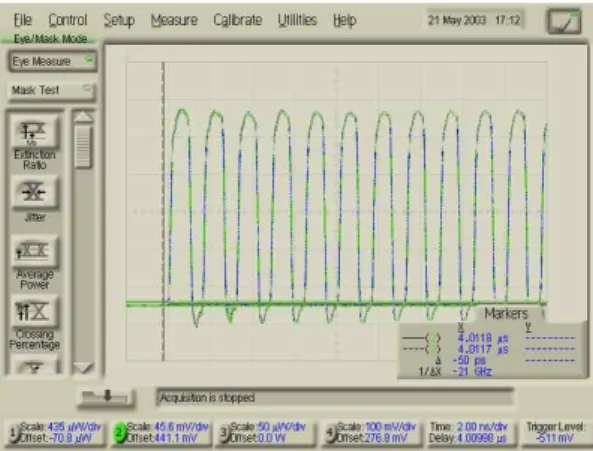Toggle the green channel 2 button

pyautogui.click(x=119, y=433)
